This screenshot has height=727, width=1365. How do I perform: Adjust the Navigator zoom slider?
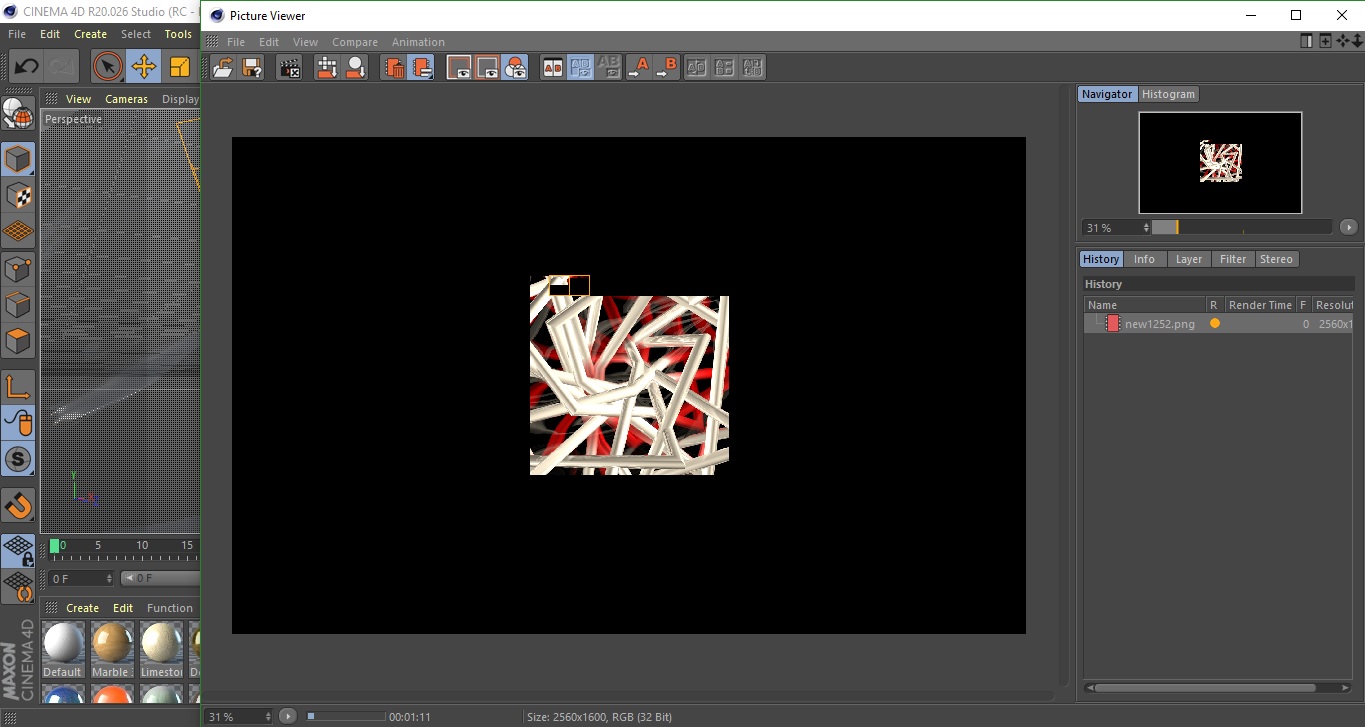(x=1242, y=227)
